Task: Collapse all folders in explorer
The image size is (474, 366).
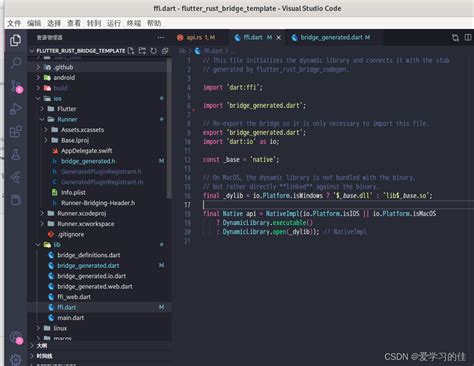Action: pyautogui.click(x=165, y=51)
